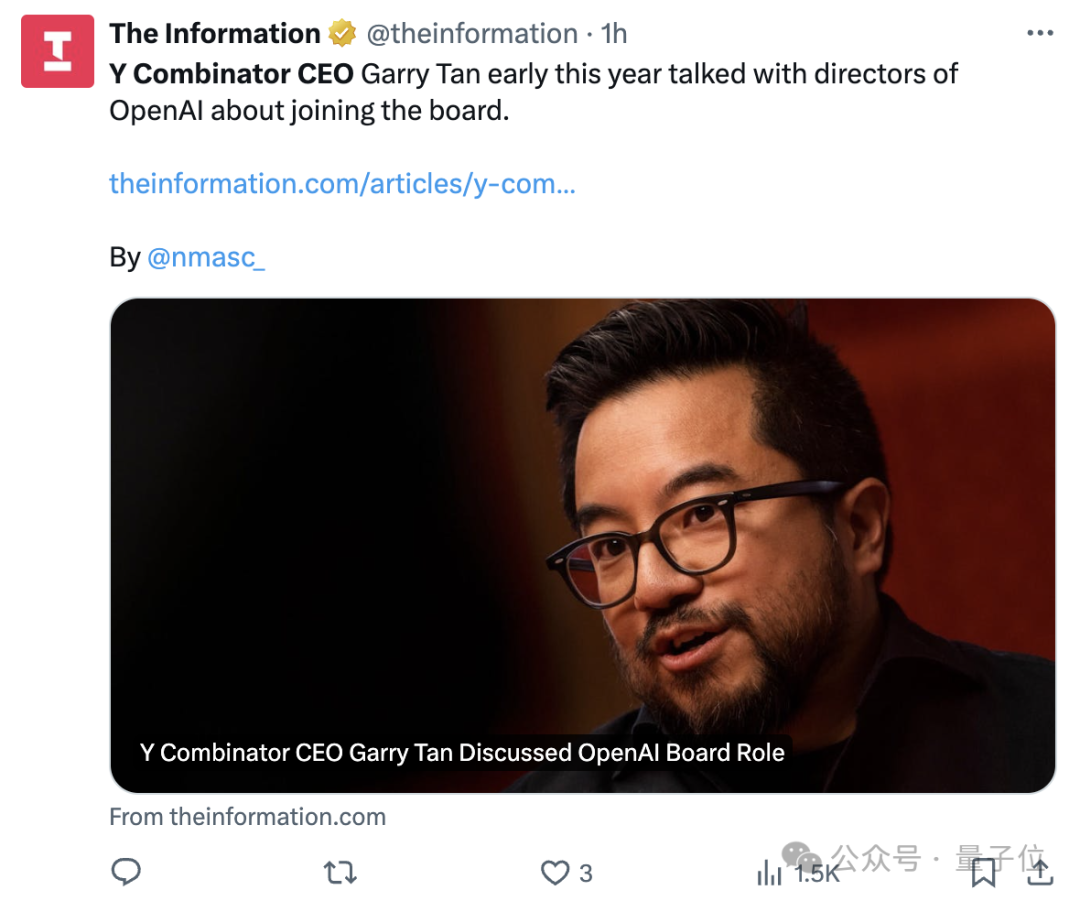This screenshot has width=1080, height=901.
Task: Share the tweet via share icon
Action: (1039, 871)
